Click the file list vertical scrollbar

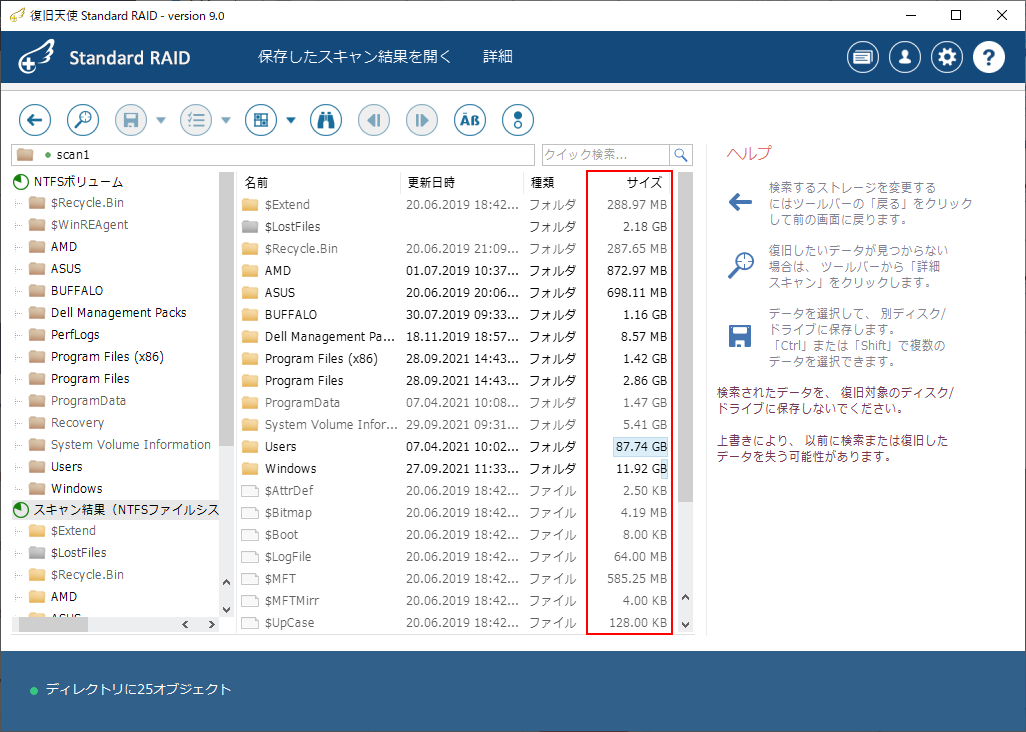pos(685,337)
